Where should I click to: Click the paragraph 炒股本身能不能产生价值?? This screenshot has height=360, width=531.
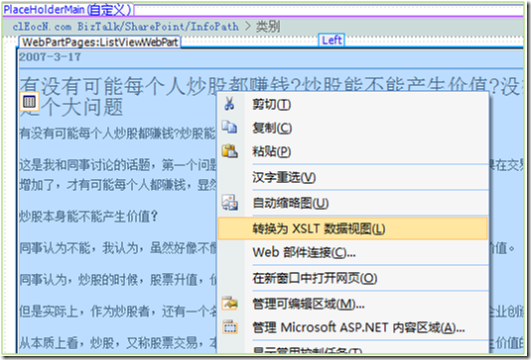(x=89, y=216)
